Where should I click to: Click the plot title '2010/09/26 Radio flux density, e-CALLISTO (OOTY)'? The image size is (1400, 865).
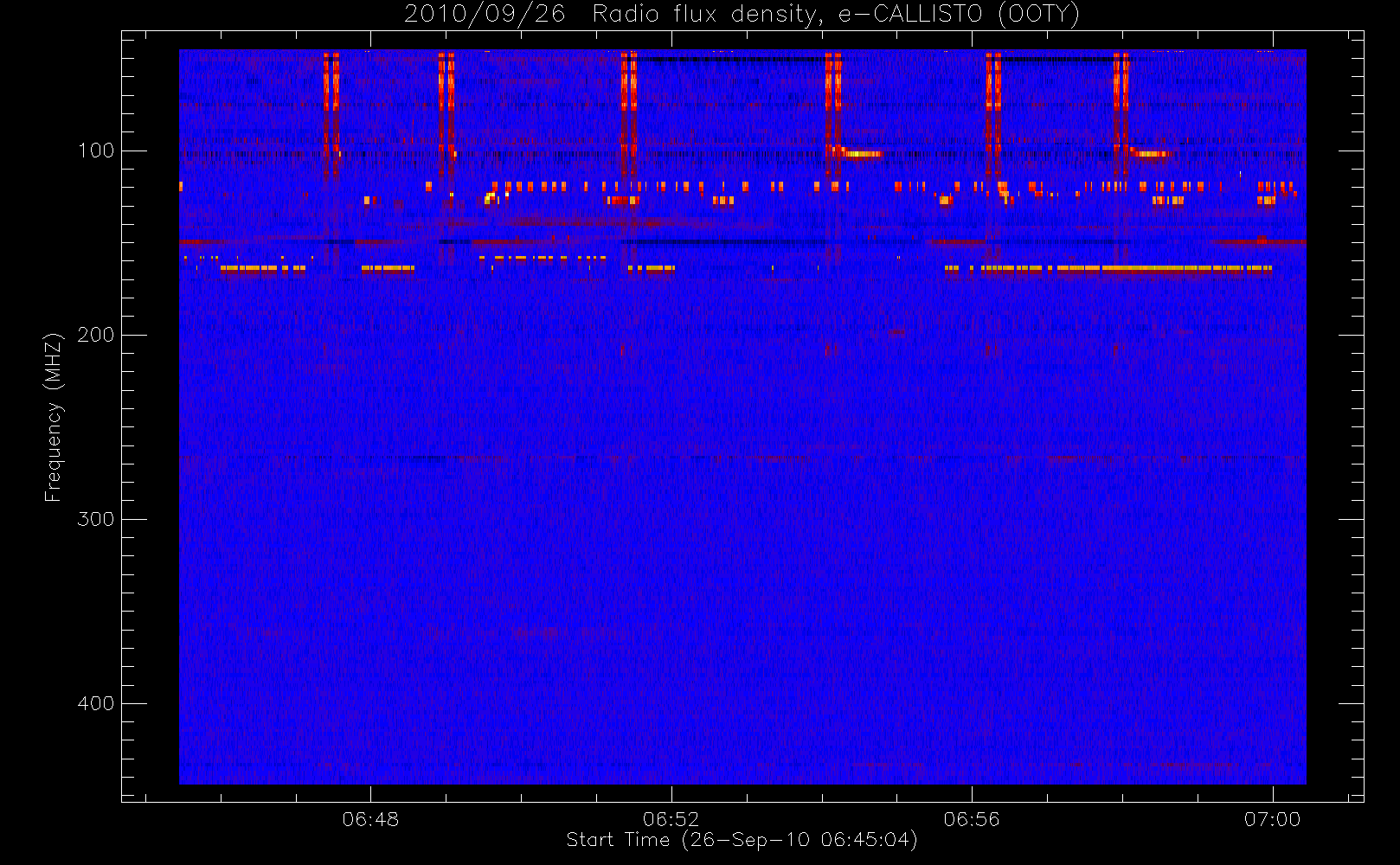coord(742,15)
